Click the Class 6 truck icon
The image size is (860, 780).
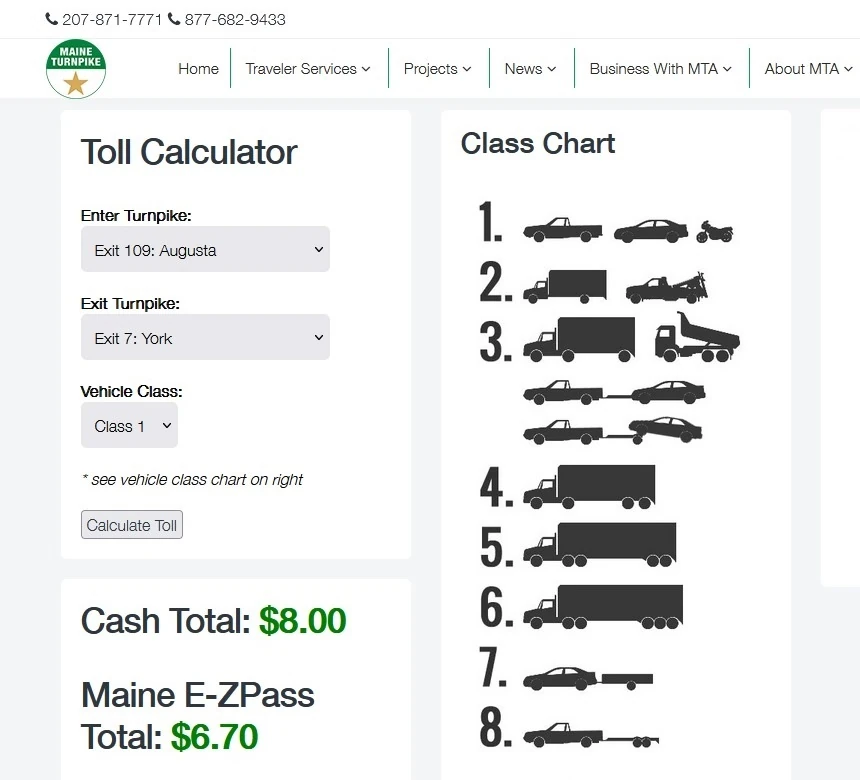click(603, 605)
